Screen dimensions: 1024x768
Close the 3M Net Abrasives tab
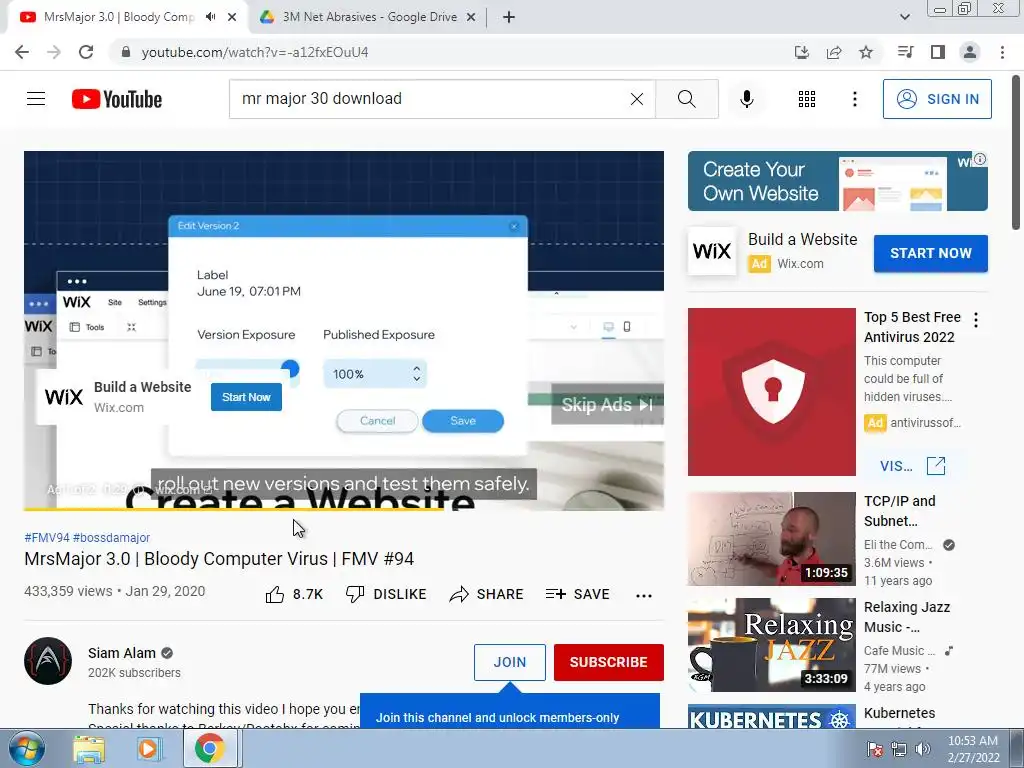click(471, 17)
